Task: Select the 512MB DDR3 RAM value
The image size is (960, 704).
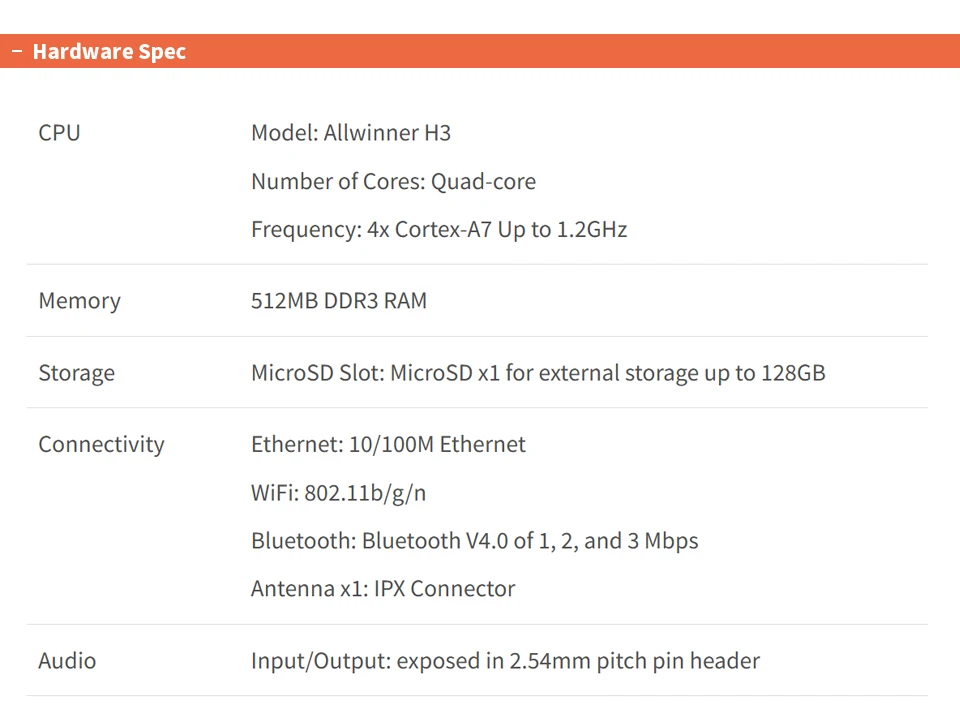Action: coord(339,301)
